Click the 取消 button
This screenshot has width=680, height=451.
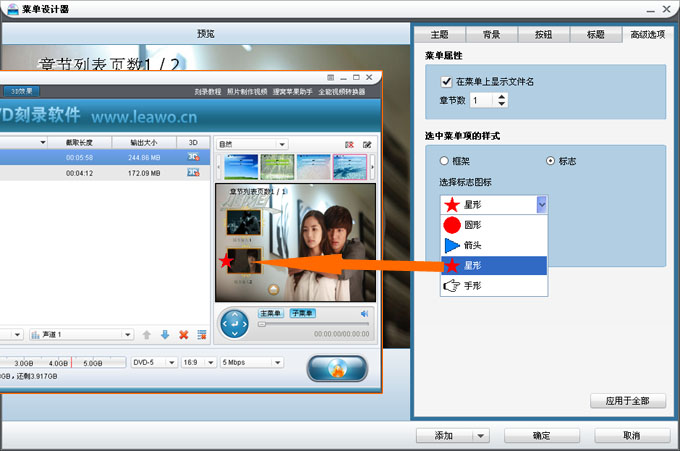pyautogui.click(x=632, y=435)
